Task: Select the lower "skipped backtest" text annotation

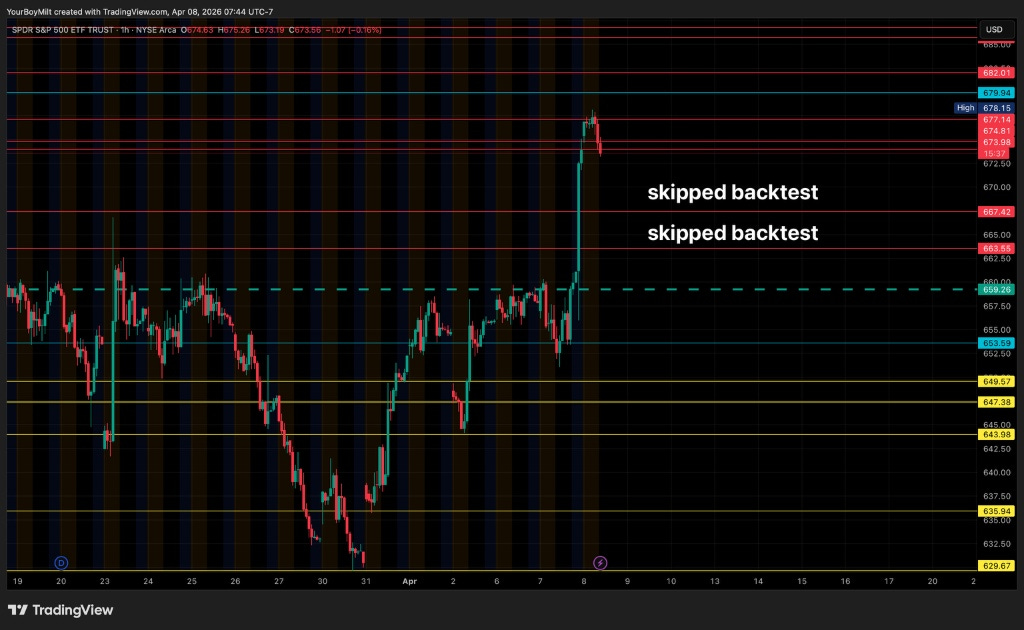Action: point(732,233)
